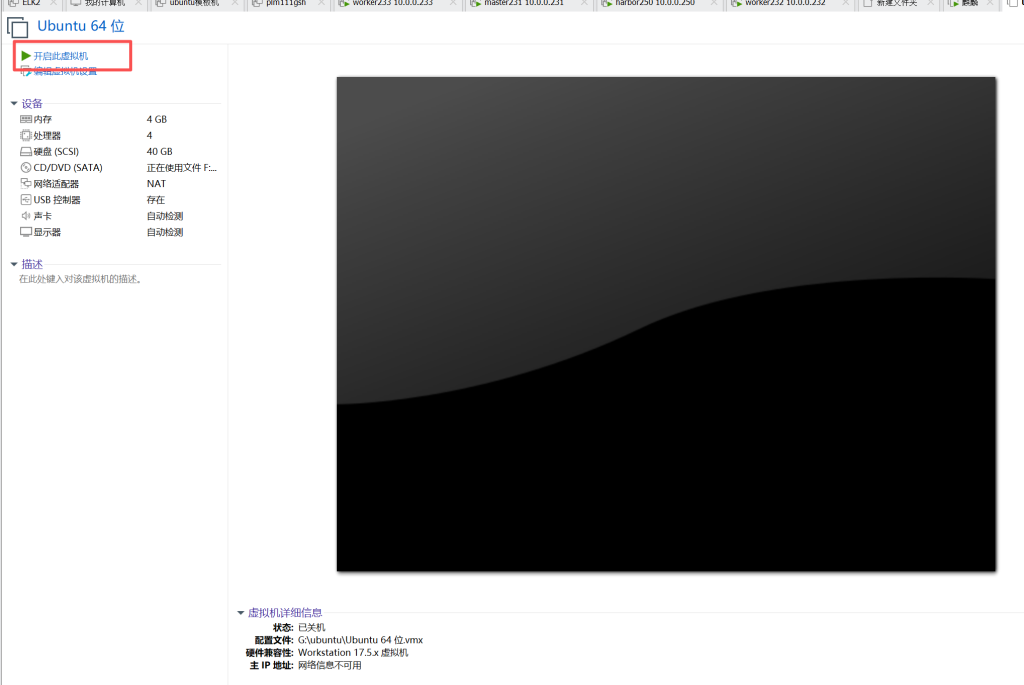Click the display (显示器) monitor icon
The image size is (1024, 685).
pos(26,232)
